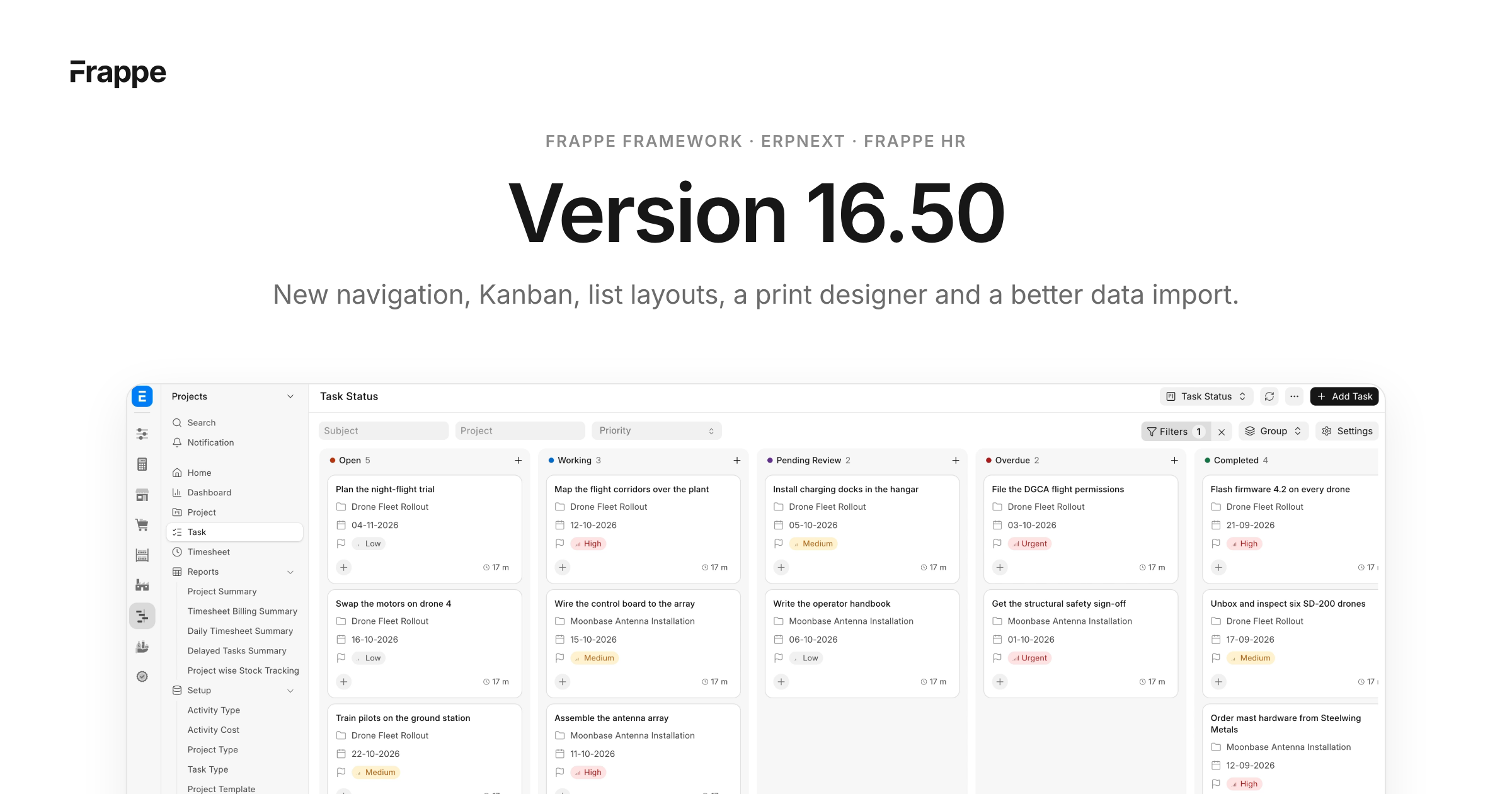Open the shopping cart Buying module icon
Screen dimensions: 1512x794
coord(142,525)
